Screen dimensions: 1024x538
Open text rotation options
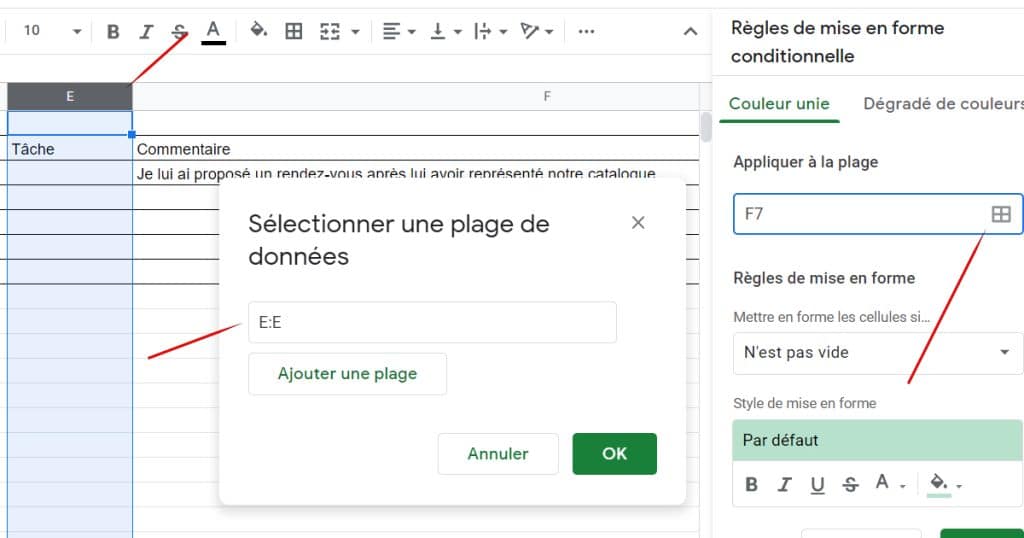[529, 31]
